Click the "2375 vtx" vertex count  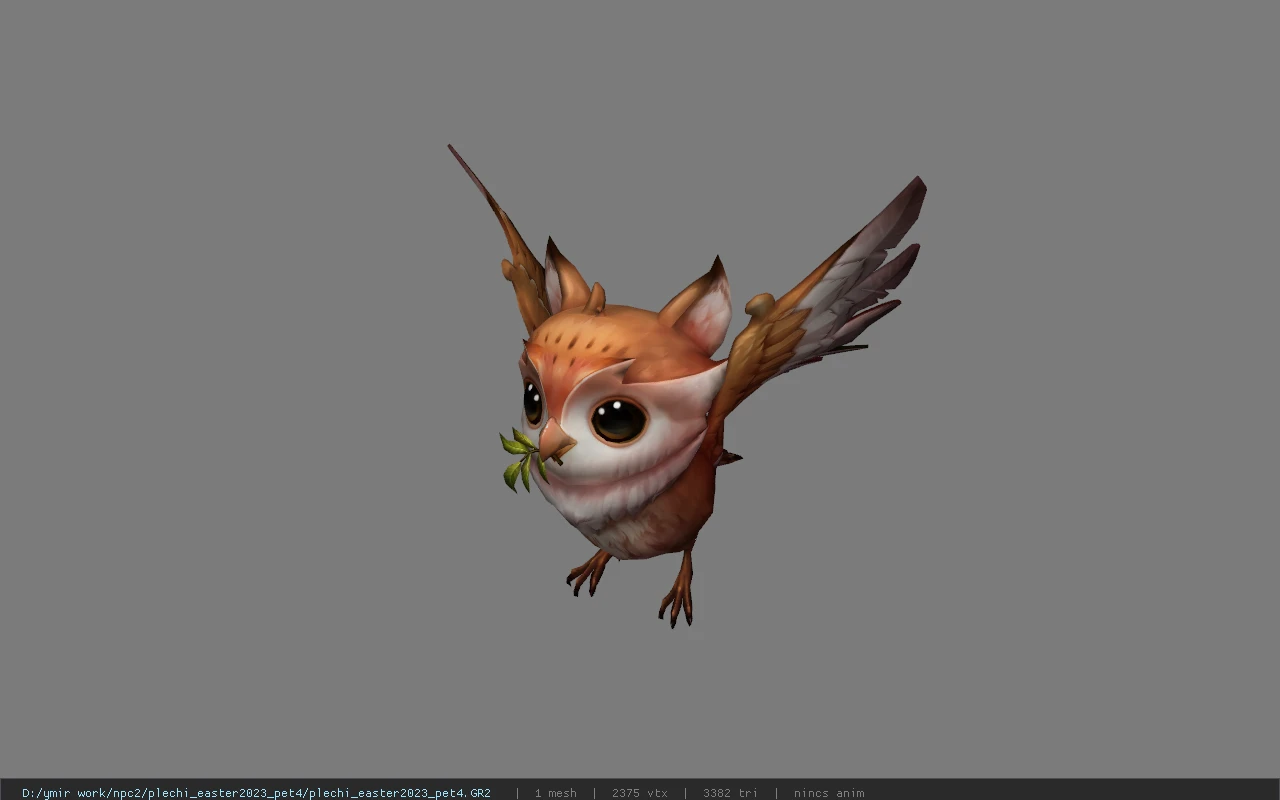pyautogui.click(x=640, y=793)
